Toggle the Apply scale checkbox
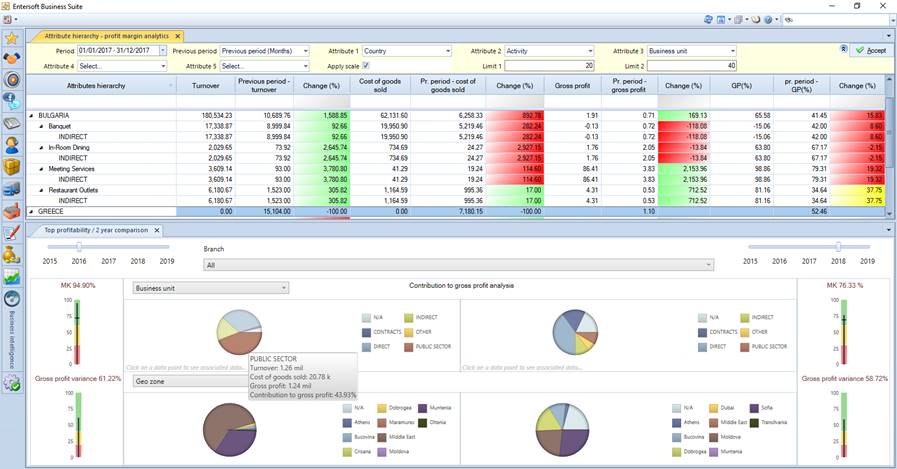The image size is (897, 469). pos(365,65)
